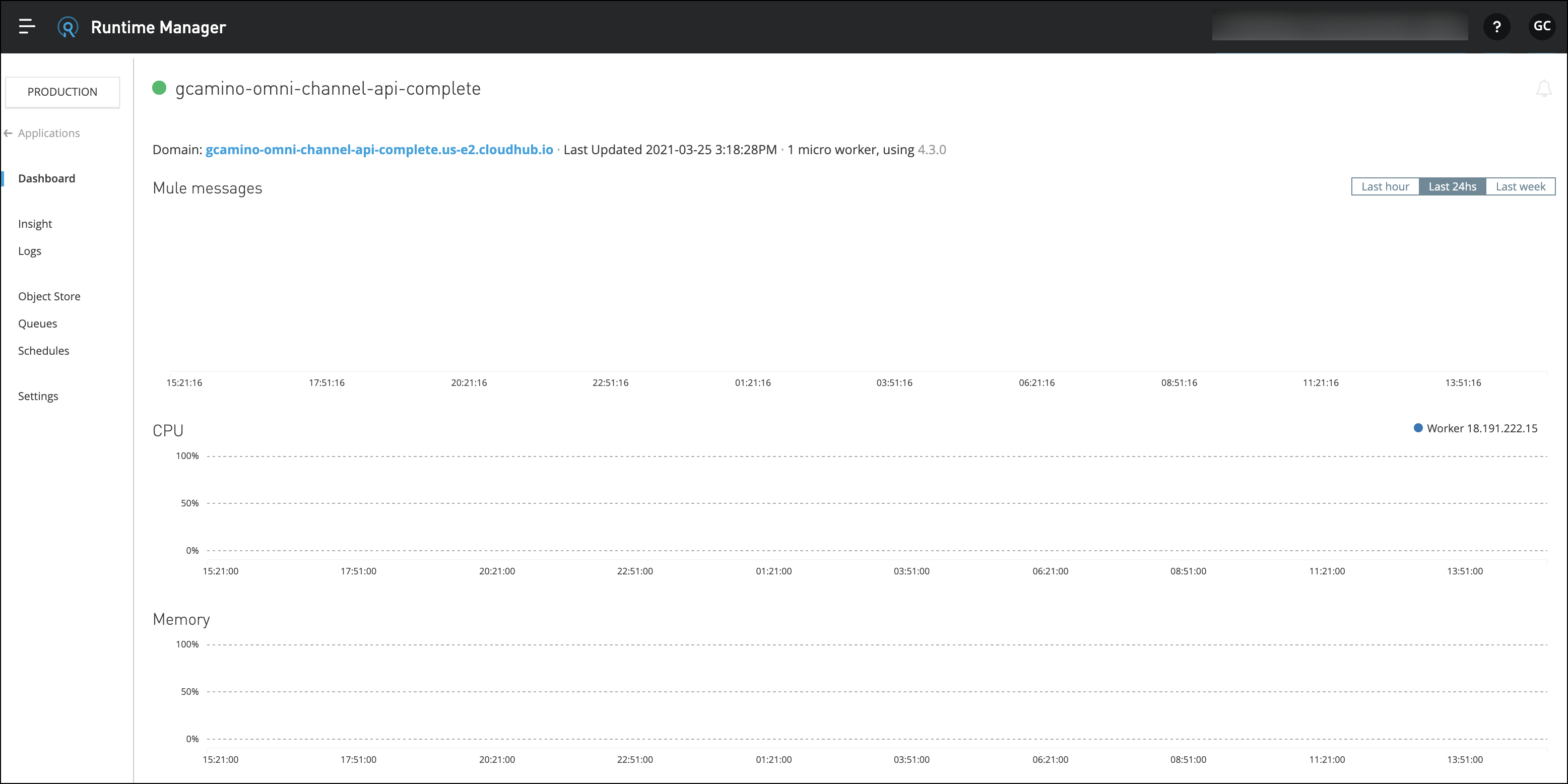Image resolution: width=1568 pixels, height=784 pixels.
Task: Click the 1 micro worker text
Action: [832, 150]
